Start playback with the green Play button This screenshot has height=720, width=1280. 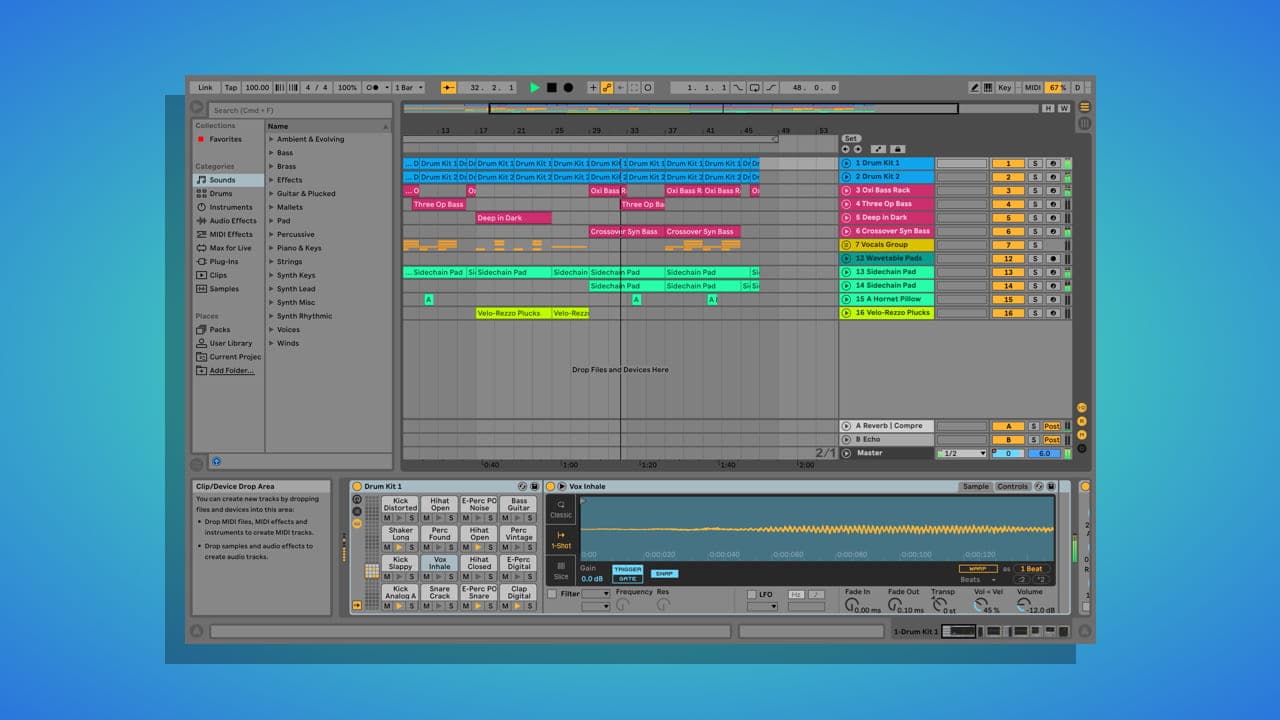pyautogui.click(x=535, y=88)
